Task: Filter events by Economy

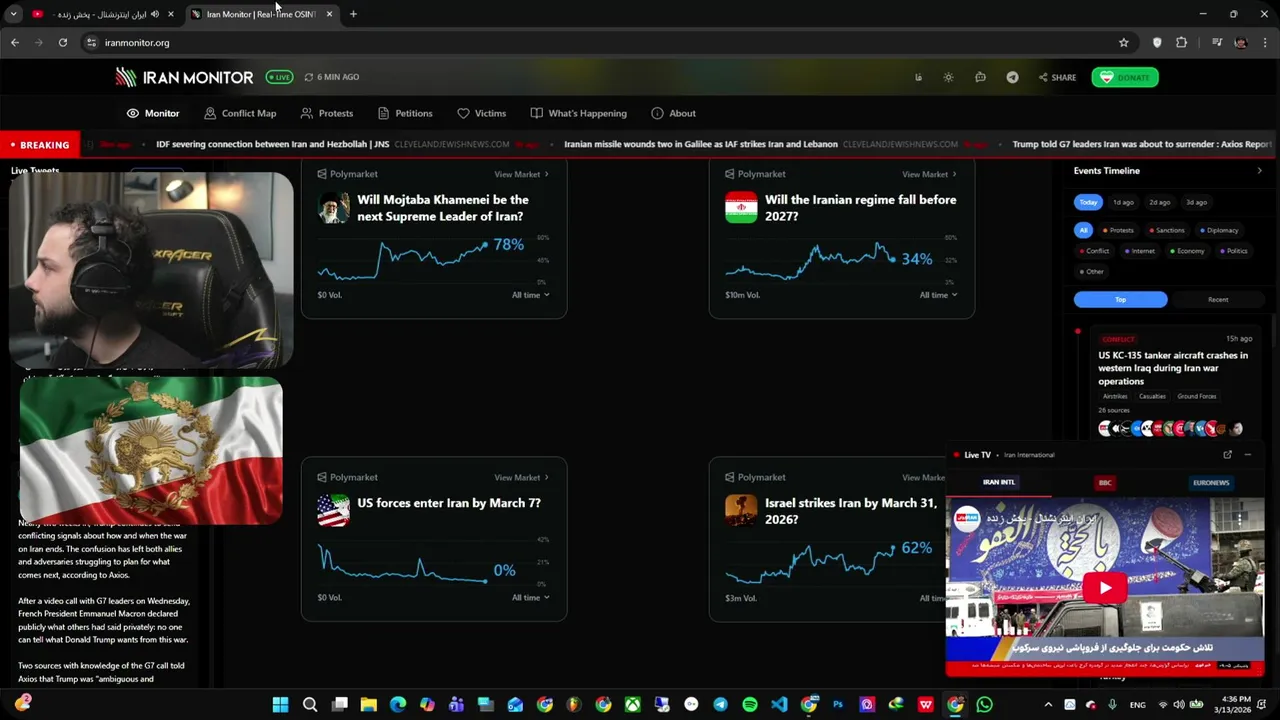Action: pos(1187,251)
